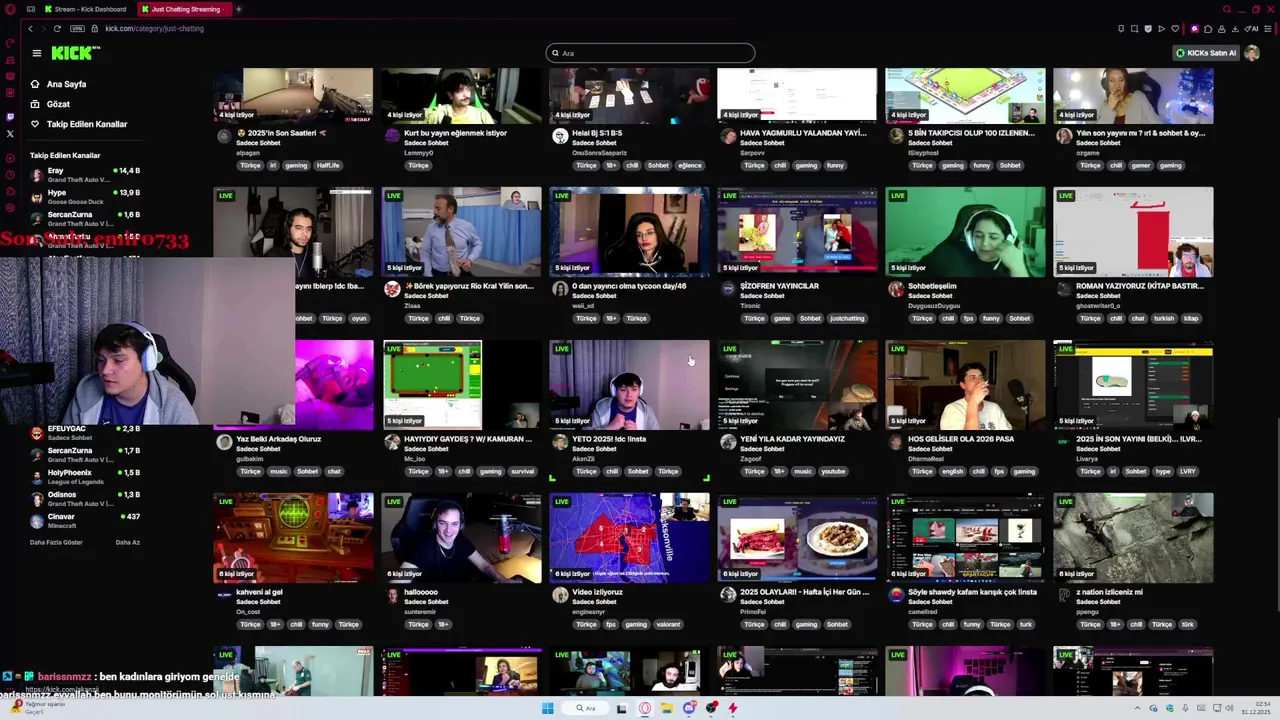Image resolution: width=1280 pixels, height=720 pixels.
Task: Reload the page with refresh icon
Action: [57, 28]
